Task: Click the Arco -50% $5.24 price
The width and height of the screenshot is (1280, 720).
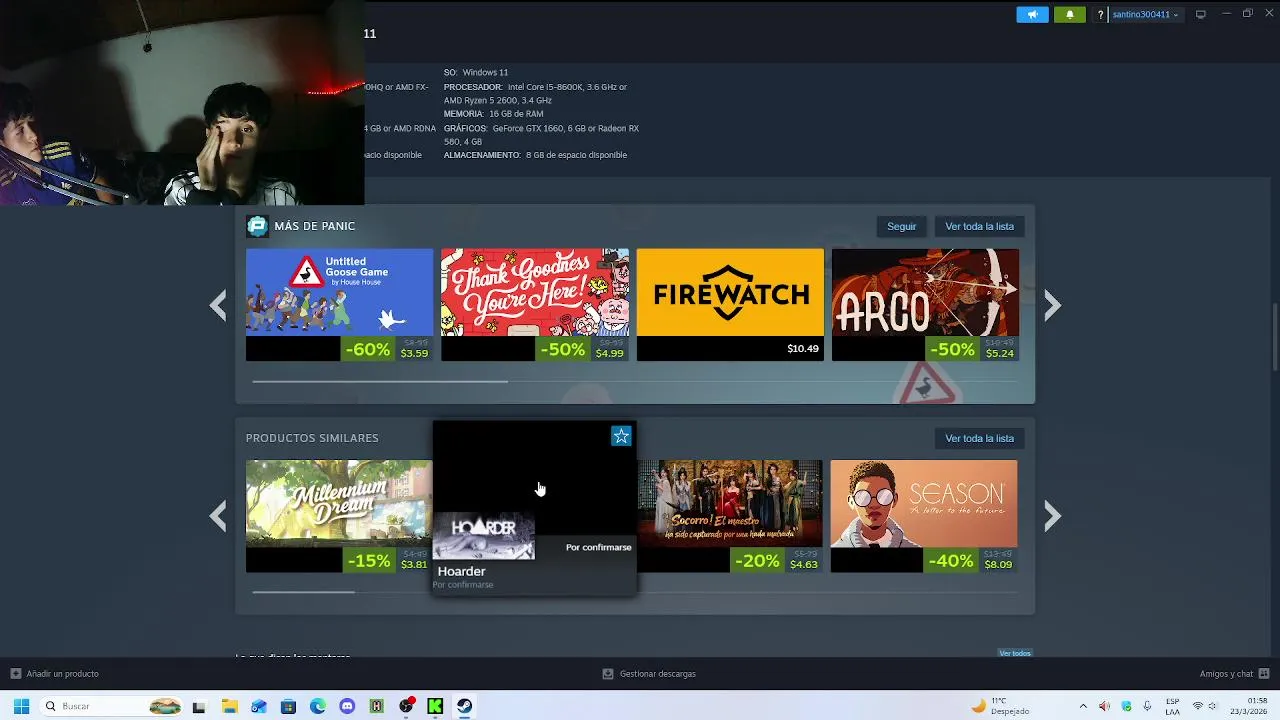Action: pyautogui.click(x=973, y=349)
